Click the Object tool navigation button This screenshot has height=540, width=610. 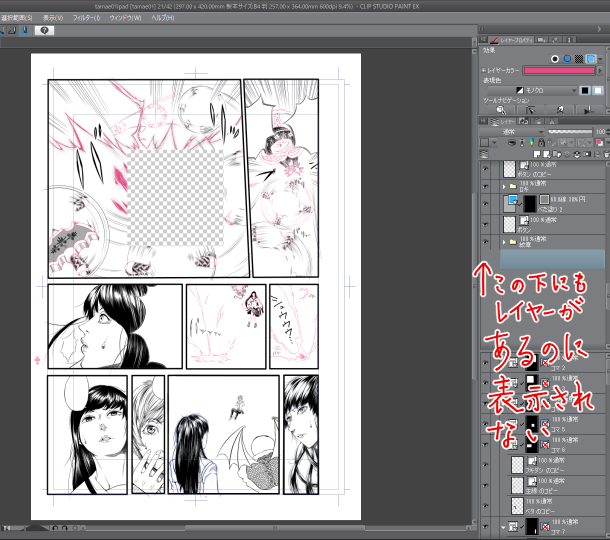click(x=501, y=110)
